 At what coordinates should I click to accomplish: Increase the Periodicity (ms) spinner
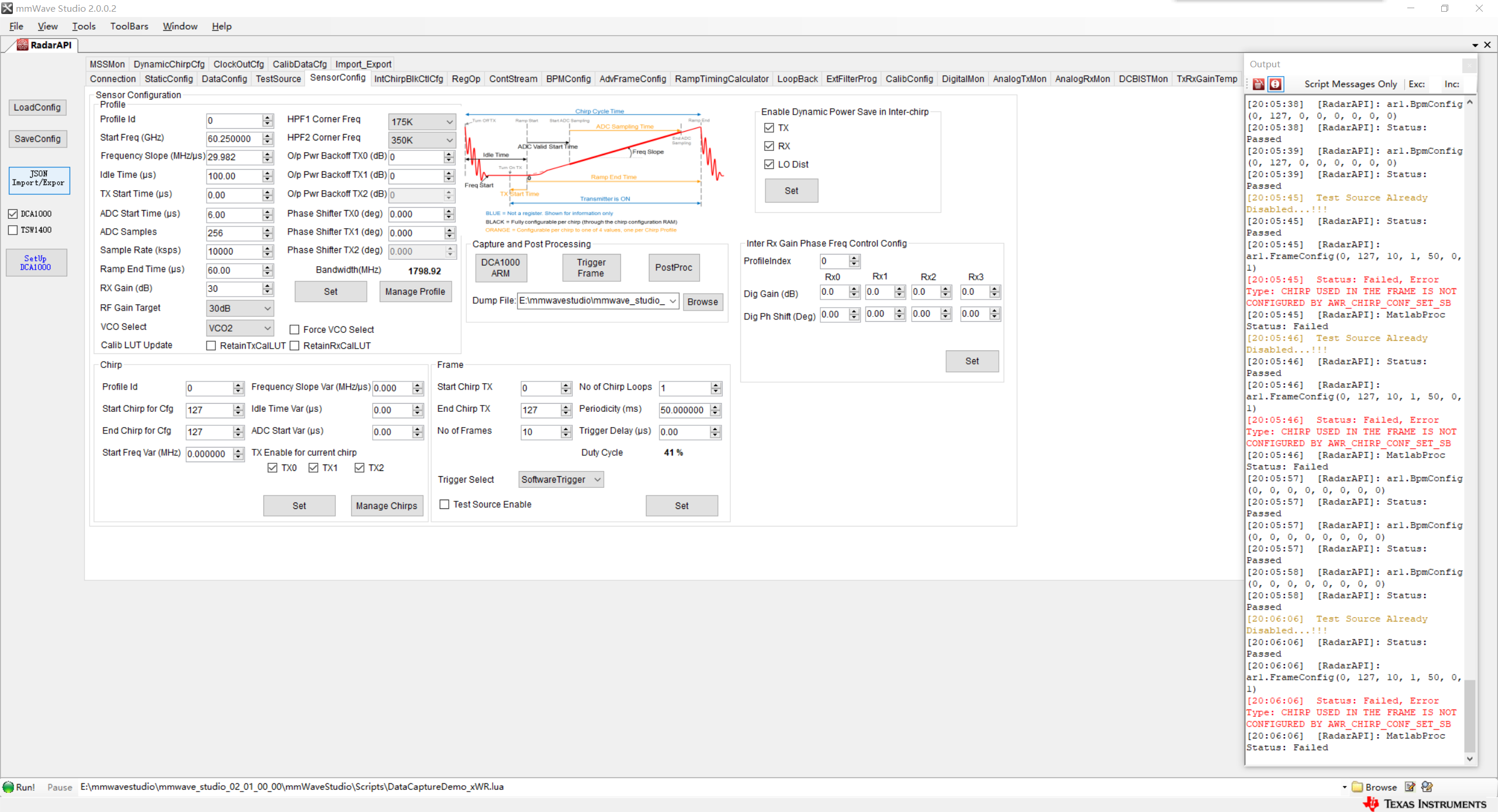(x=716, y=407)
